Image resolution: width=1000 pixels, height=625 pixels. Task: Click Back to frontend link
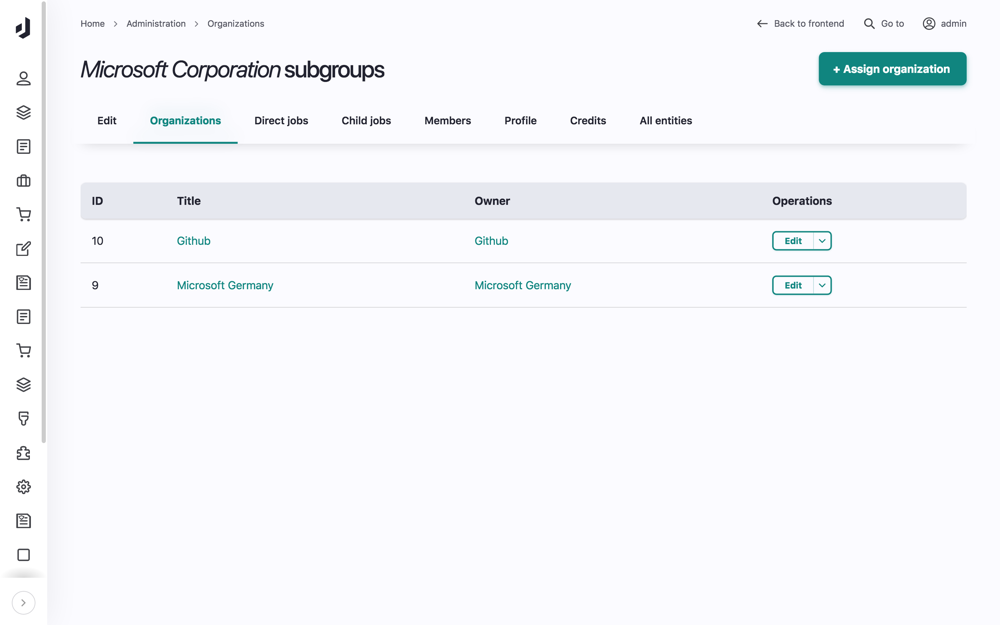click(x=800, y=24)
